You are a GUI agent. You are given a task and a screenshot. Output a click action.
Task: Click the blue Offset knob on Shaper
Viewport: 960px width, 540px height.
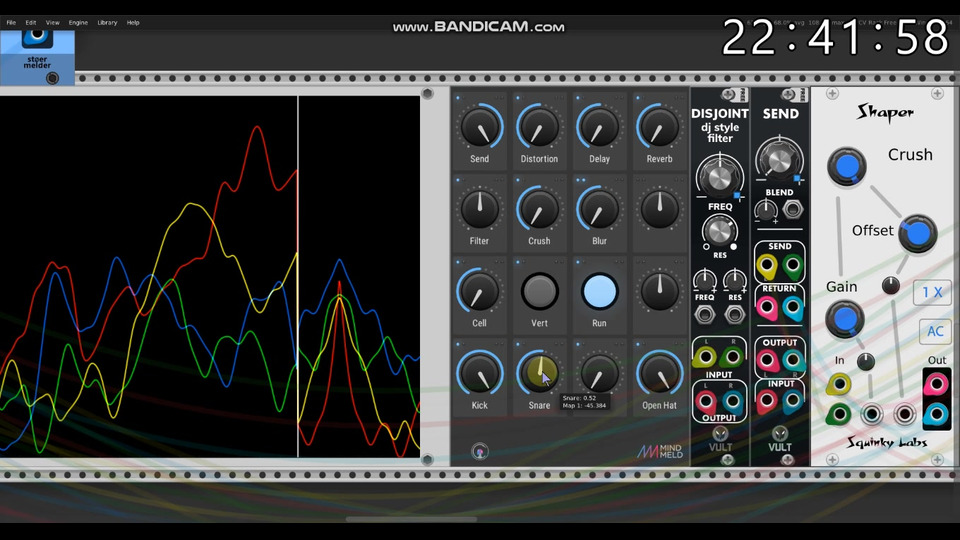[x=917, y=233]
